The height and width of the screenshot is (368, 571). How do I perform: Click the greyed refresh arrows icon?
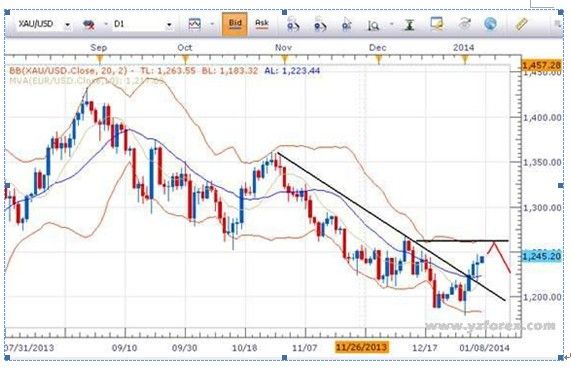(464, 24)
